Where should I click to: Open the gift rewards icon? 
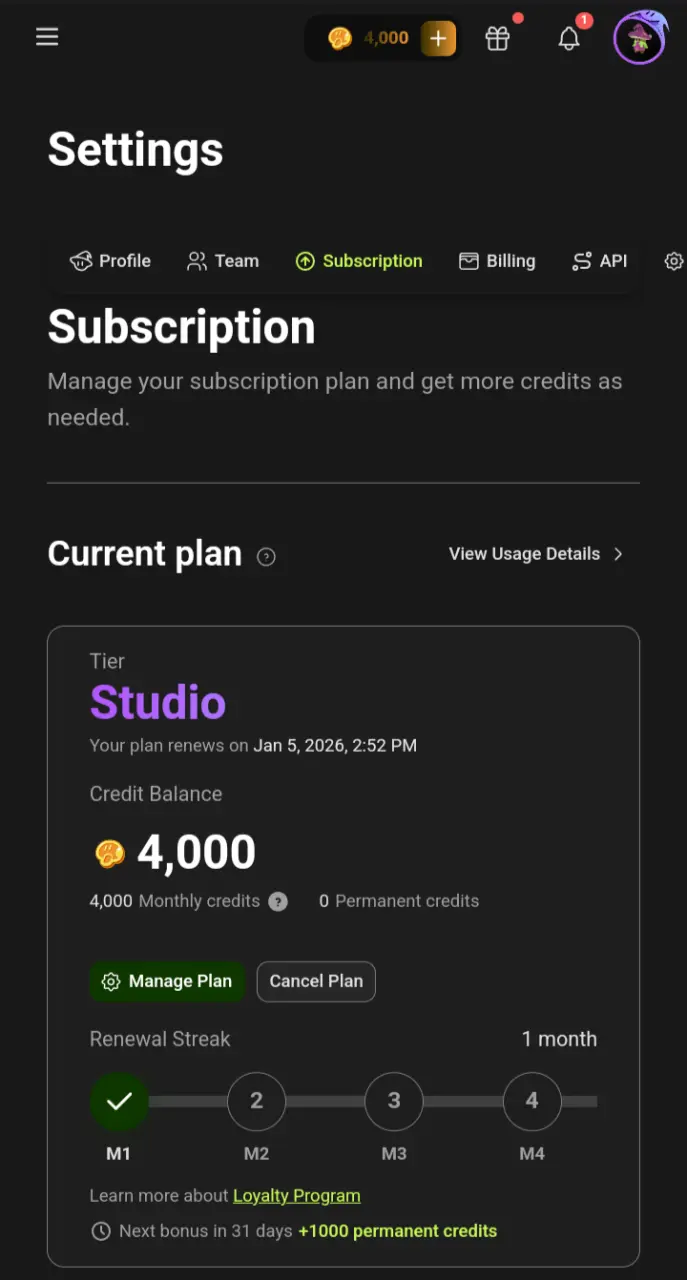coord(498,38)
